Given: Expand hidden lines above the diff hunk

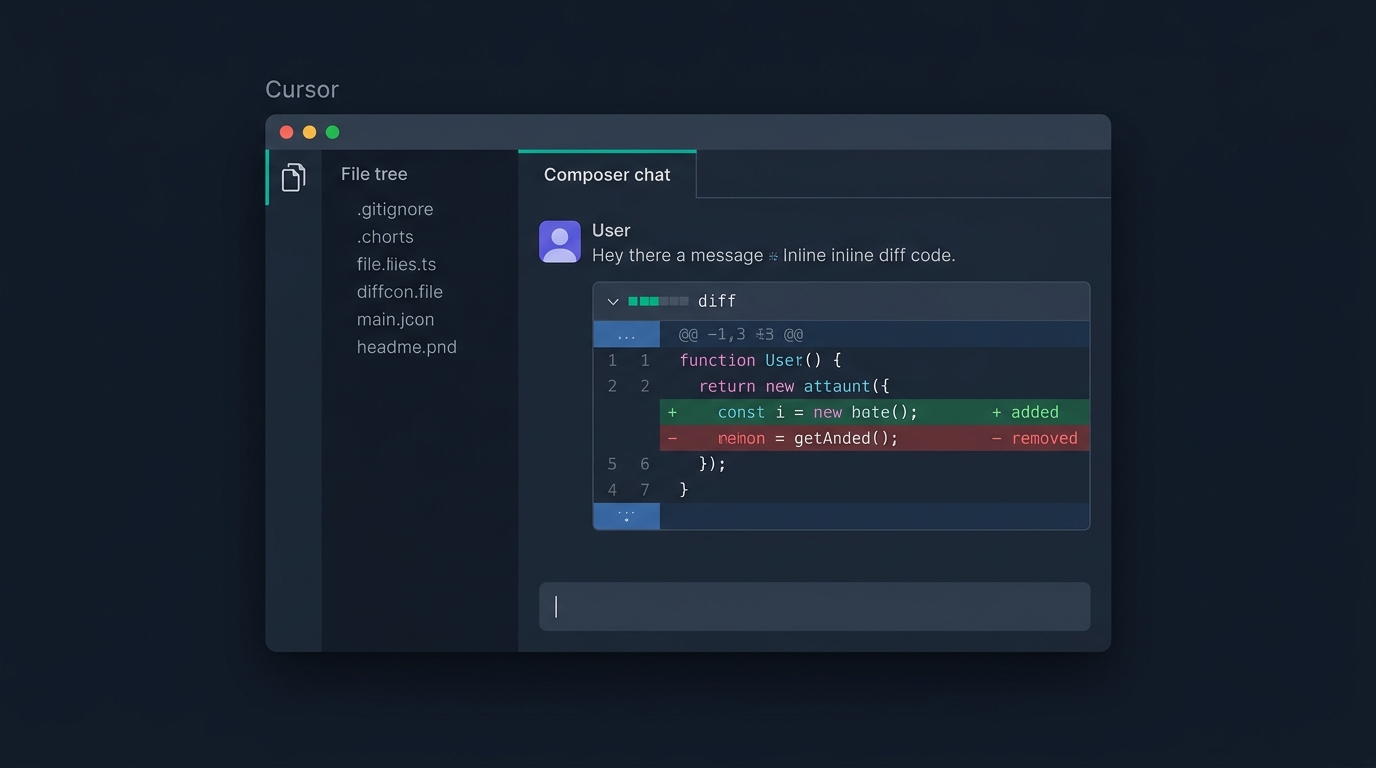Looking at the screenshot, I should coord(626,334).
